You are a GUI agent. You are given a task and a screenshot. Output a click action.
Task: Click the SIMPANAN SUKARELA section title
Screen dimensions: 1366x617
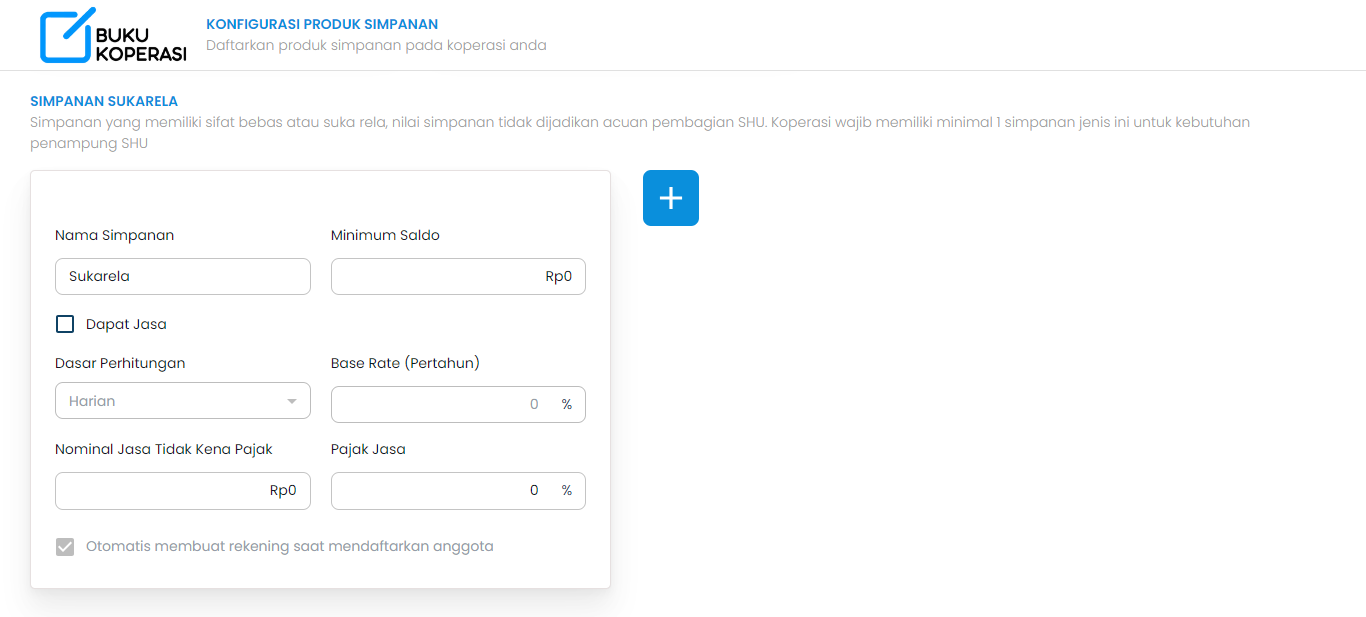[104, 100]
